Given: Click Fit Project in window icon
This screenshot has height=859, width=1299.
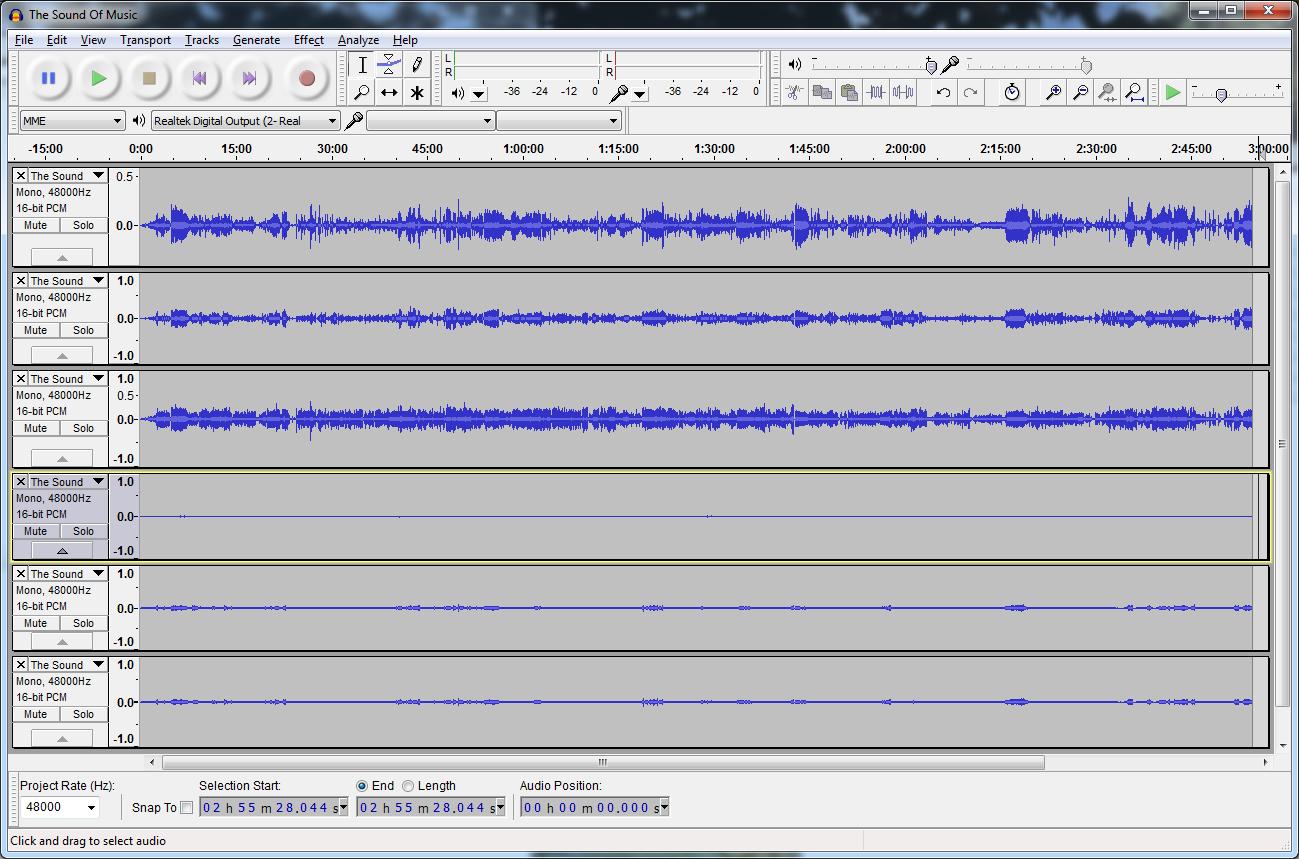Looking at the screenshot, I should 1134,92.
